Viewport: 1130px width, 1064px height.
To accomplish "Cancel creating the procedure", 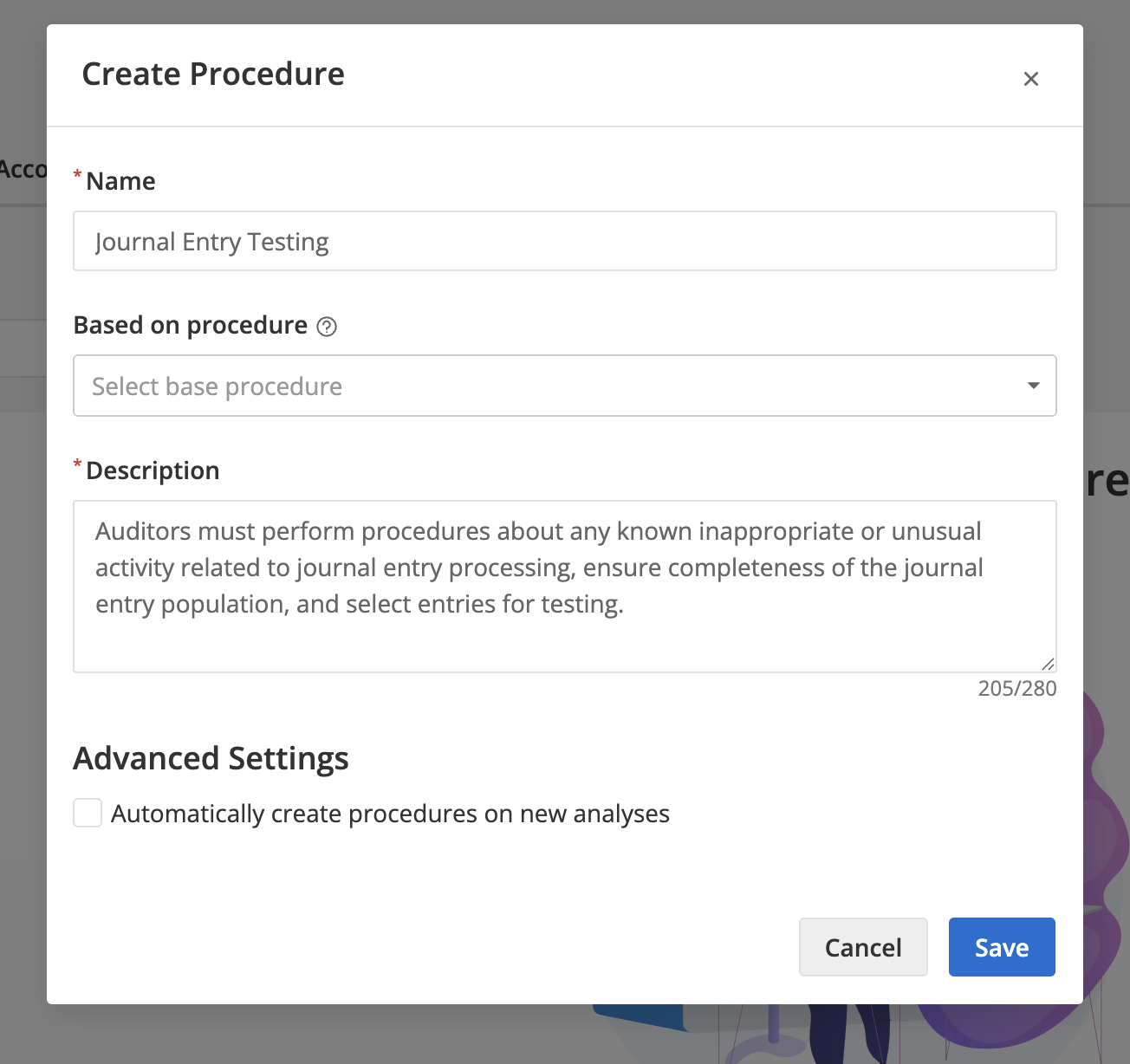I will [x=862, y=946].
